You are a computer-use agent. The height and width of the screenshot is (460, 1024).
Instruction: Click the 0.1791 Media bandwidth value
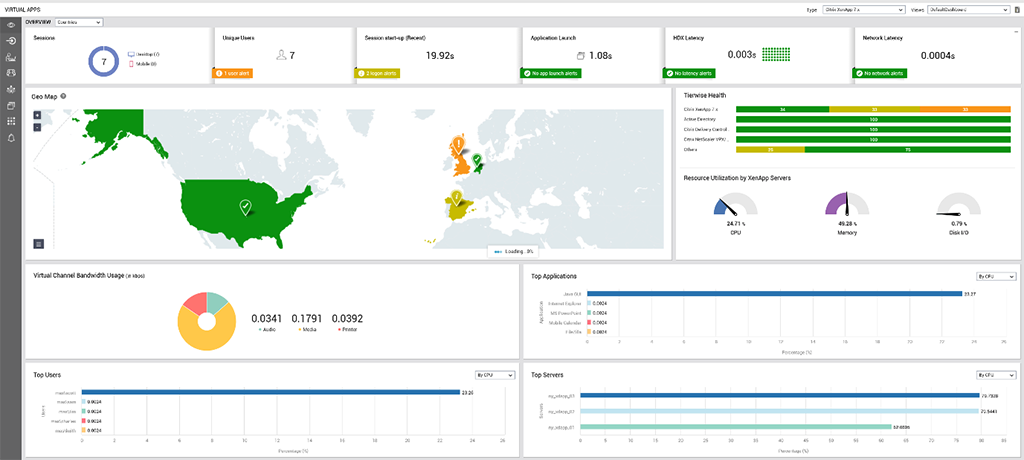(307, 319)
